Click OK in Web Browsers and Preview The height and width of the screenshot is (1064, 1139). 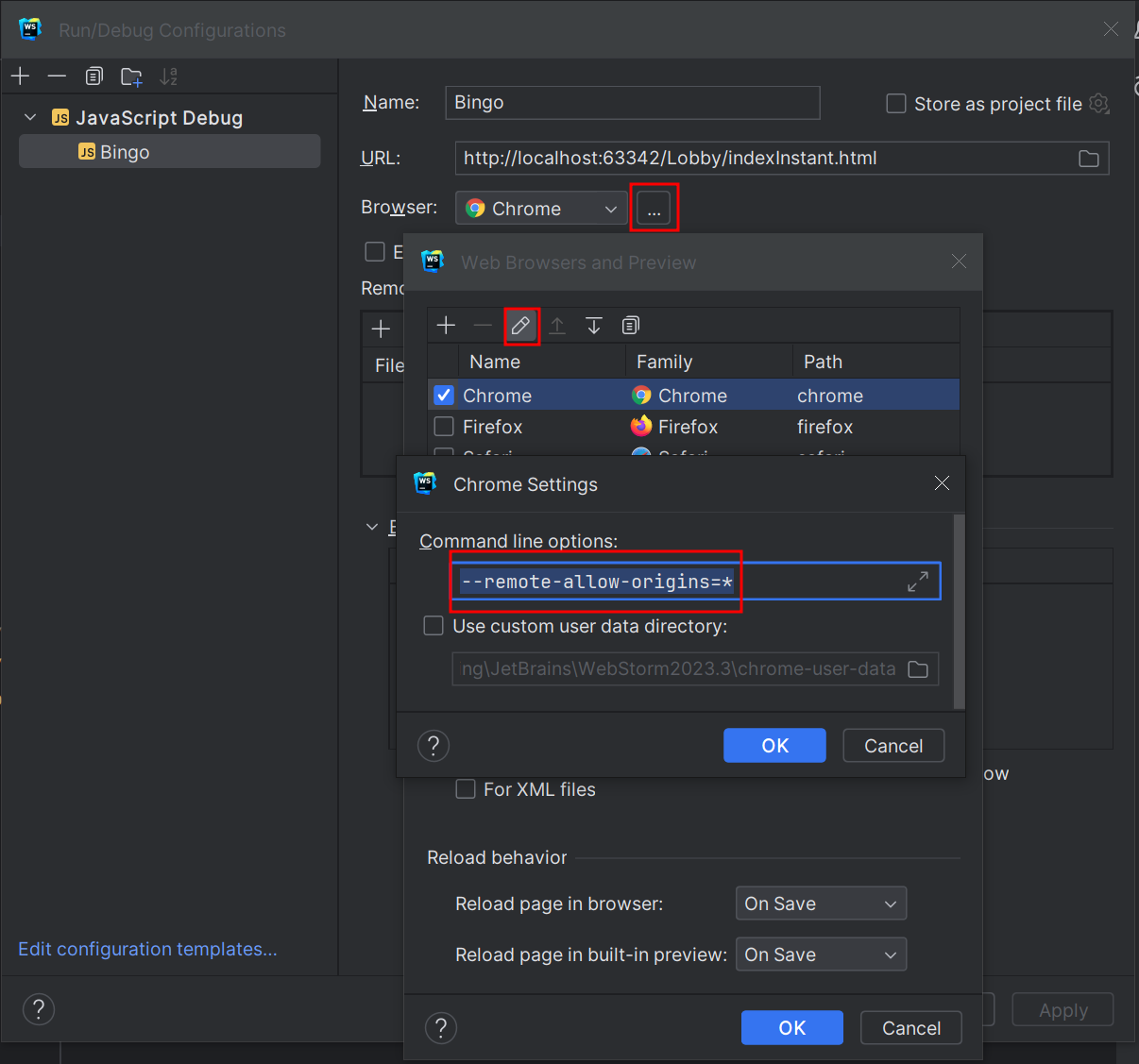click(791, 1028)
